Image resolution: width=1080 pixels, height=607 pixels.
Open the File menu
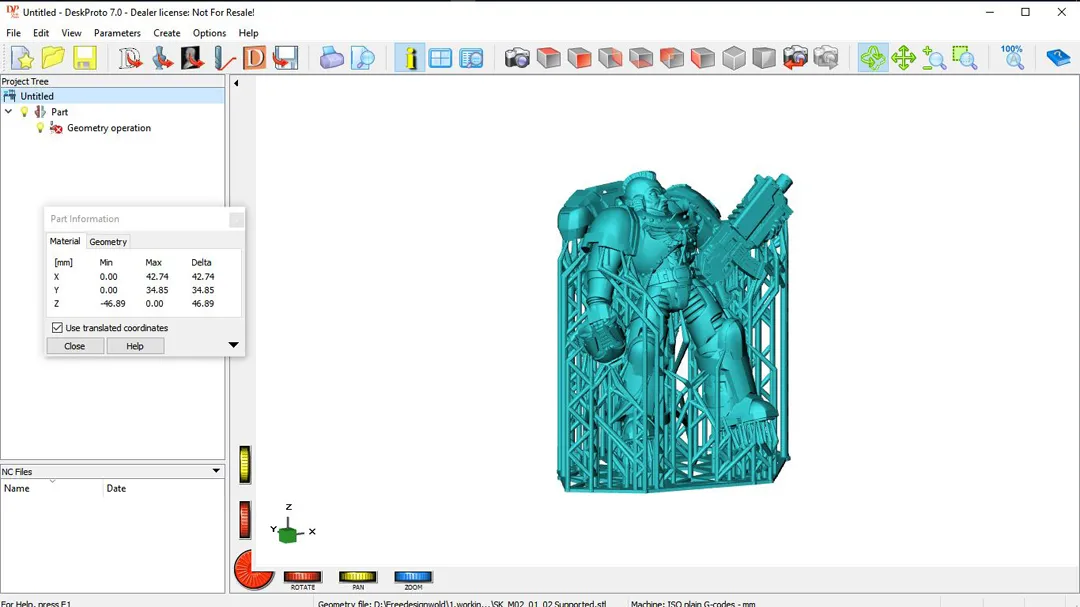click(x=13, y=33)
